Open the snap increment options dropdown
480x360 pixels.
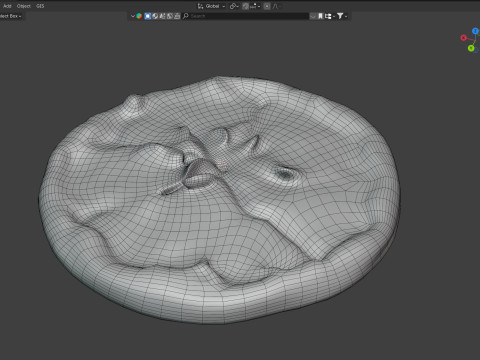255,6
